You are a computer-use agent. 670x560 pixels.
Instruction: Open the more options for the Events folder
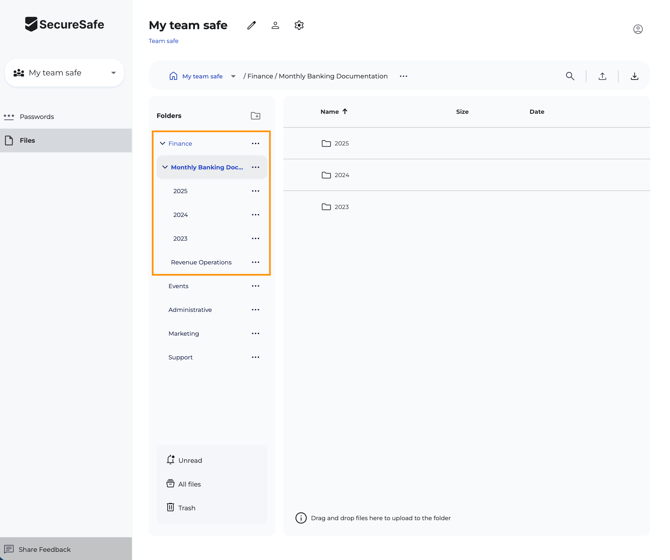255,286
